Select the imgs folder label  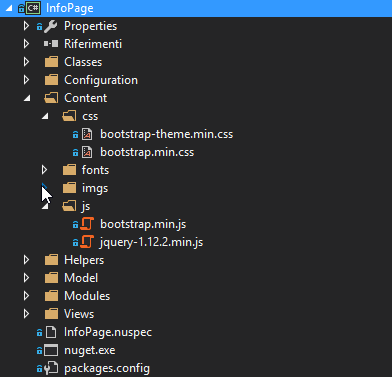pyautogui.click(x=95, y=188)
